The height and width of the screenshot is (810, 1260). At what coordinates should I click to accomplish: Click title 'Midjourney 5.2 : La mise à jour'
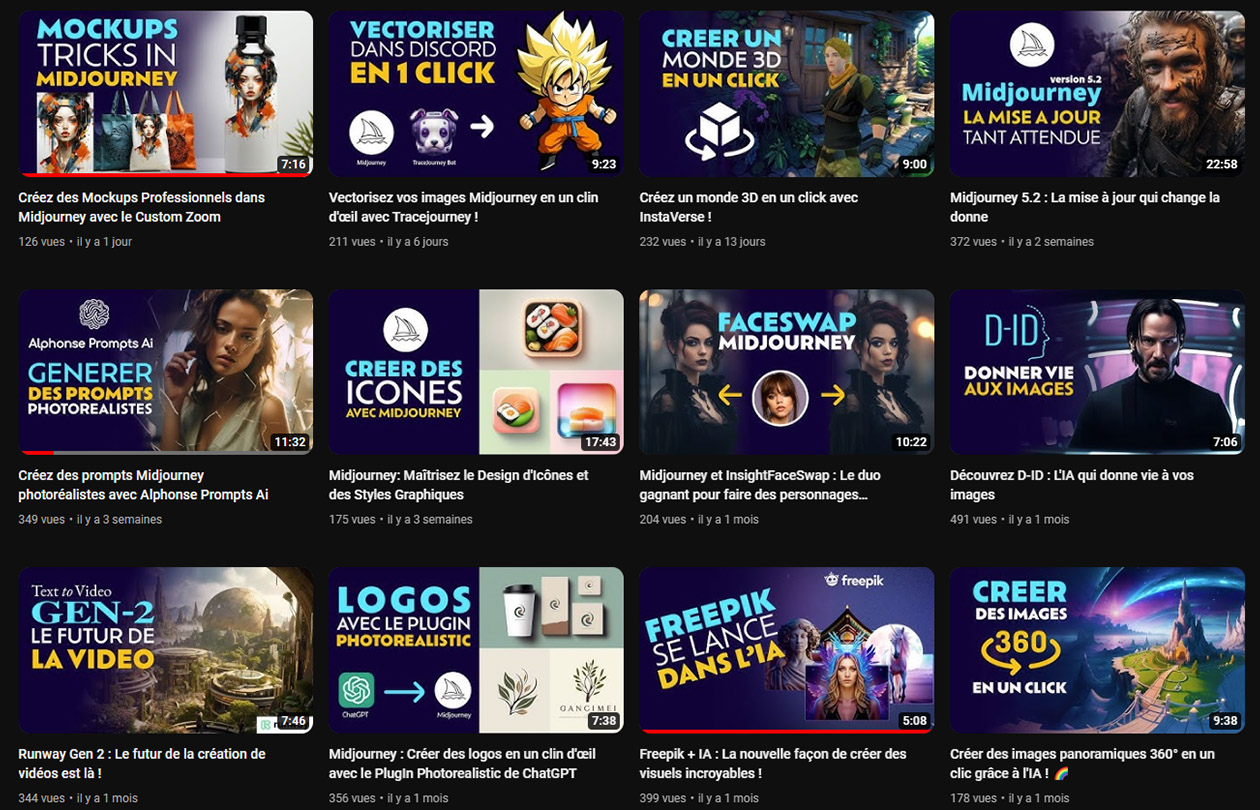click(x=1085, y=207)
